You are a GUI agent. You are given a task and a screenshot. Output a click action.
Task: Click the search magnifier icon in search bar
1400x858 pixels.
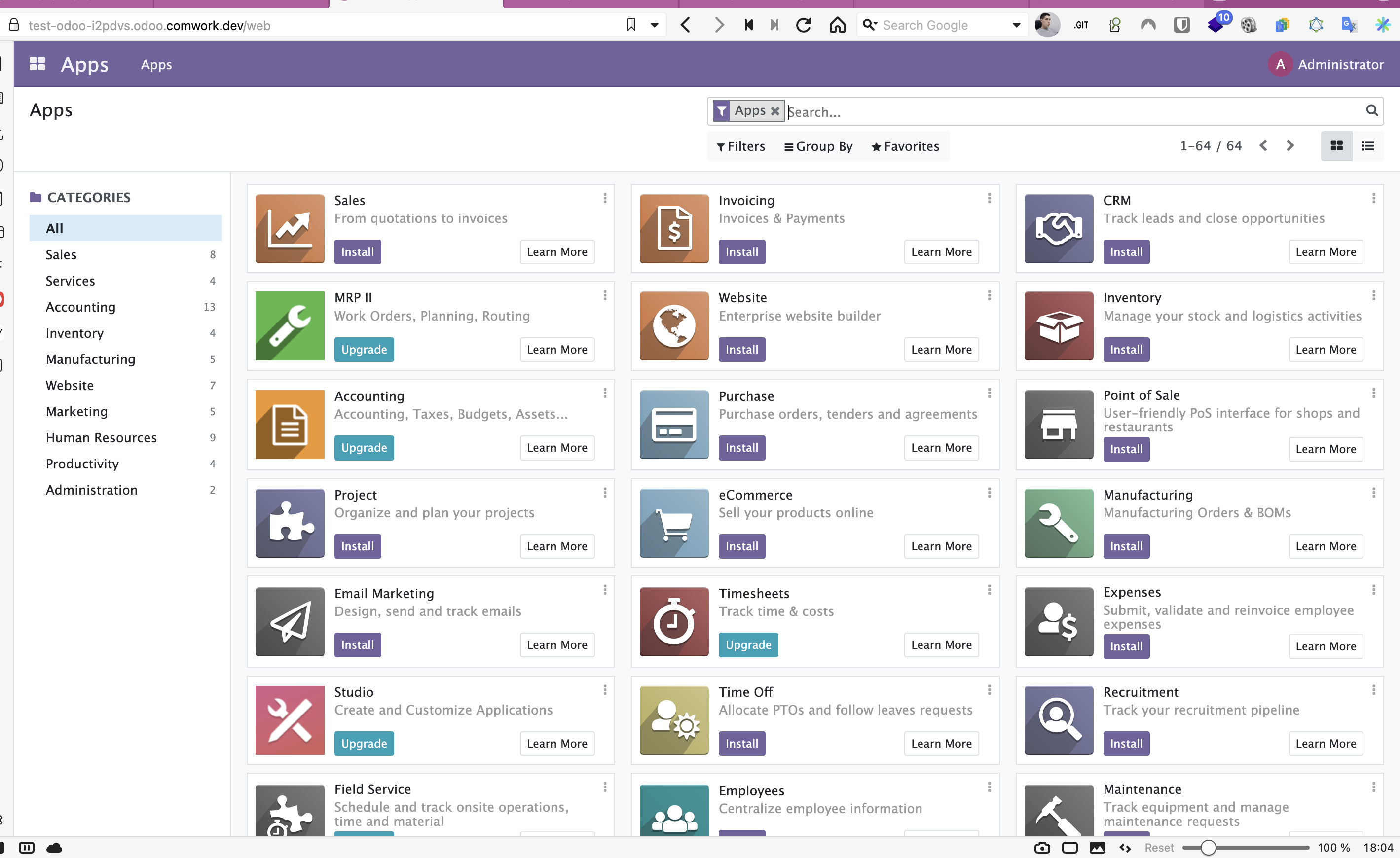(x=1371, y=111)
